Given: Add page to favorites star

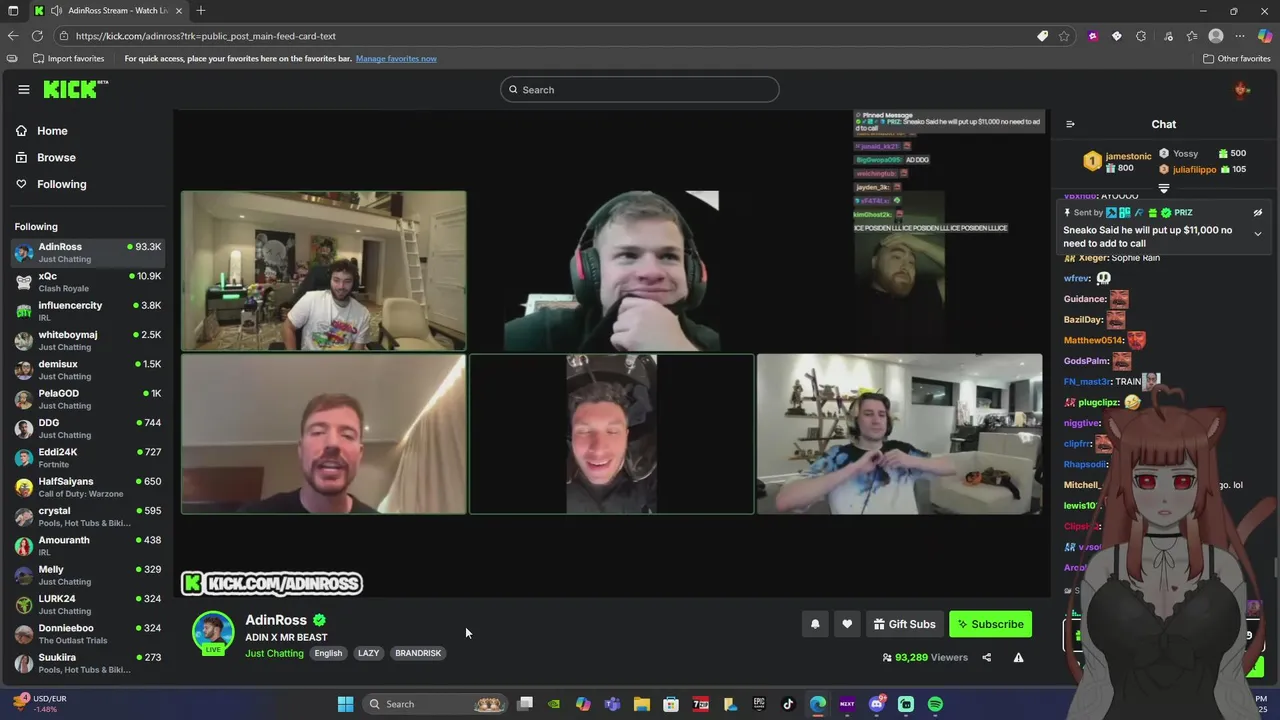Looking at the screenshot, I should [1064, 36].
